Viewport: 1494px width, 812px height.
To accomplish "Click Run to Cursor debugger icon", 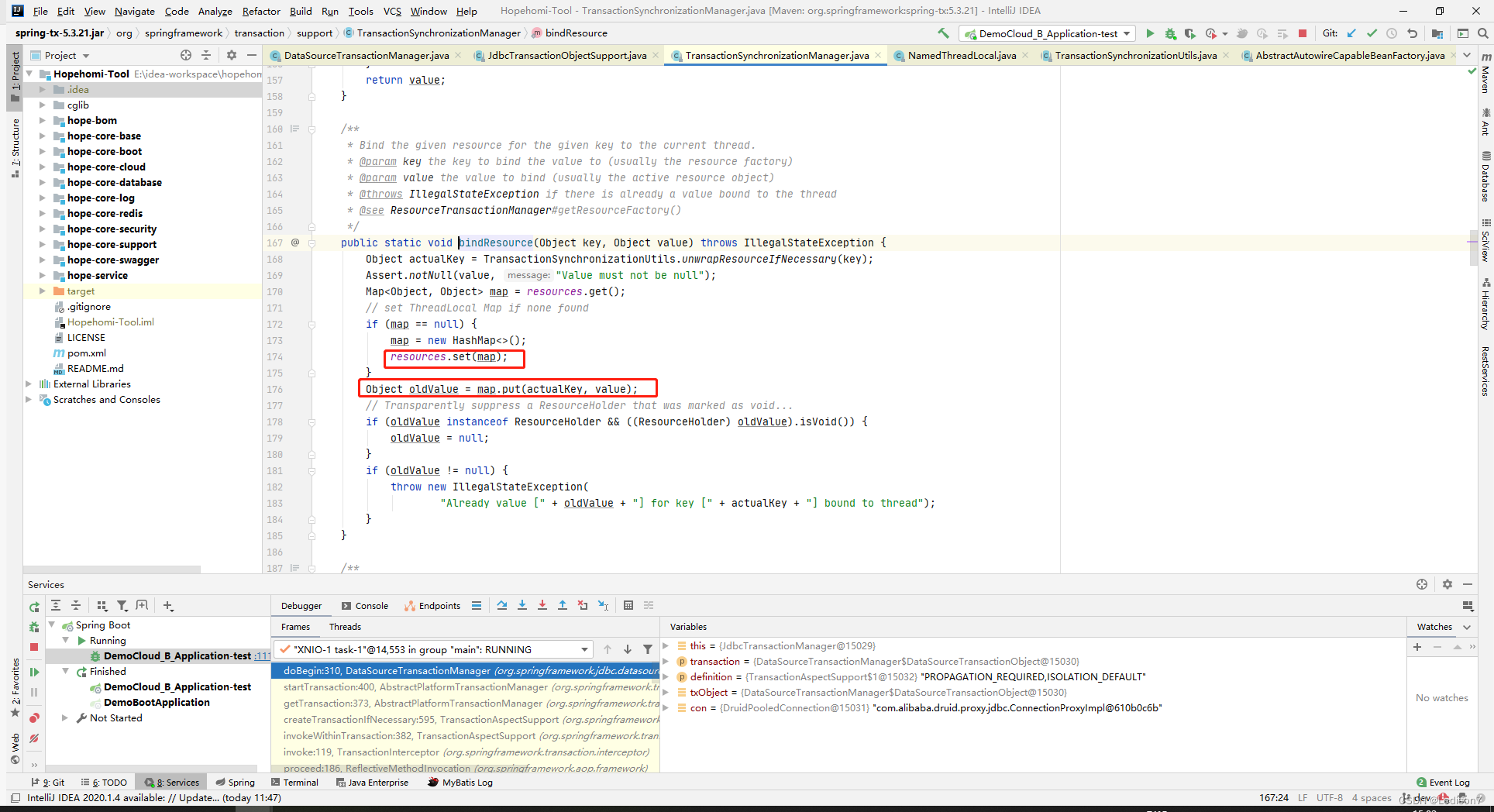I will pos(603,605).
